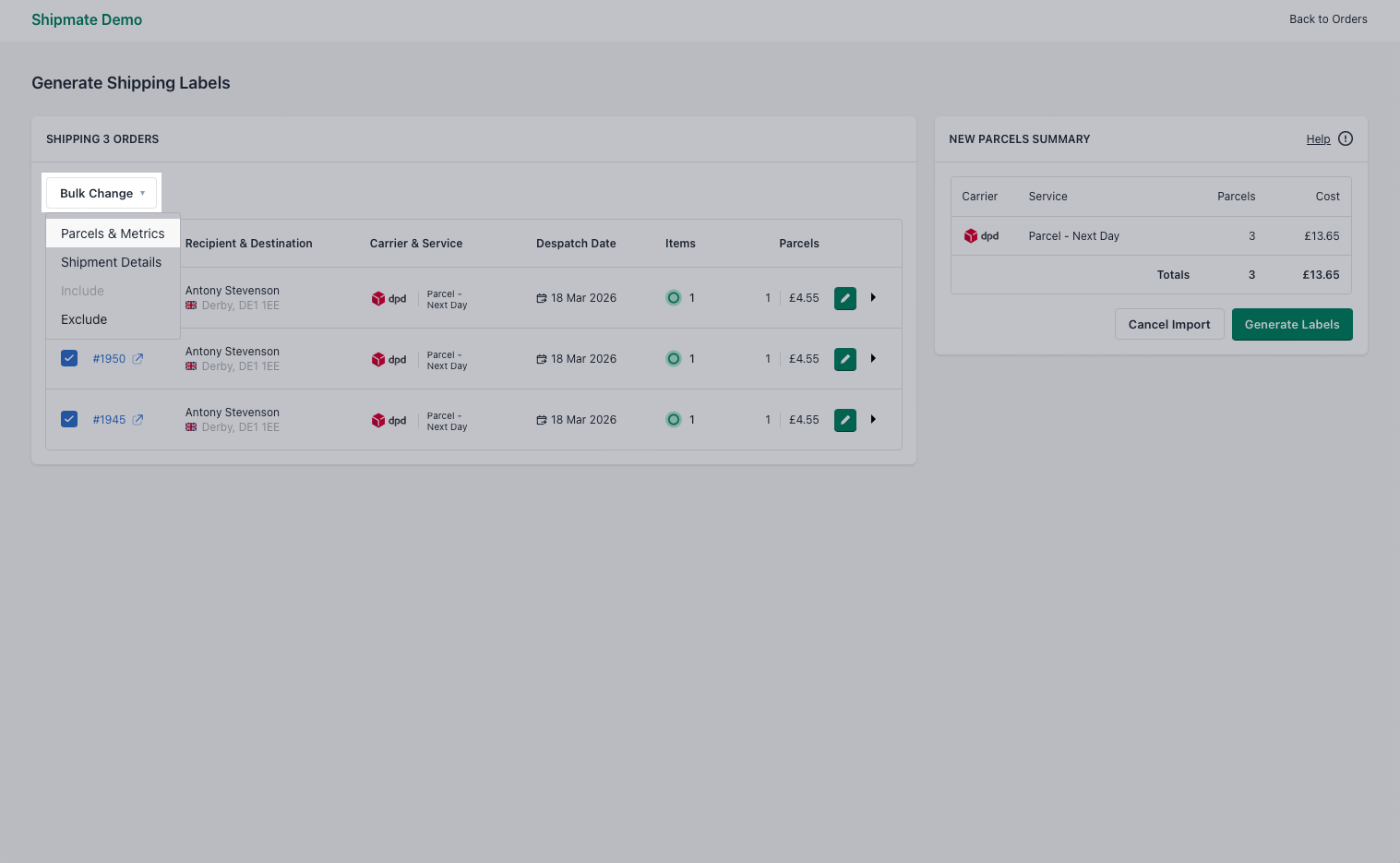Image resolution: width=1400 pixels, height=863 pixels.
Task: Uncheck the checkbox for order #1950
Action: click(69, 358)
